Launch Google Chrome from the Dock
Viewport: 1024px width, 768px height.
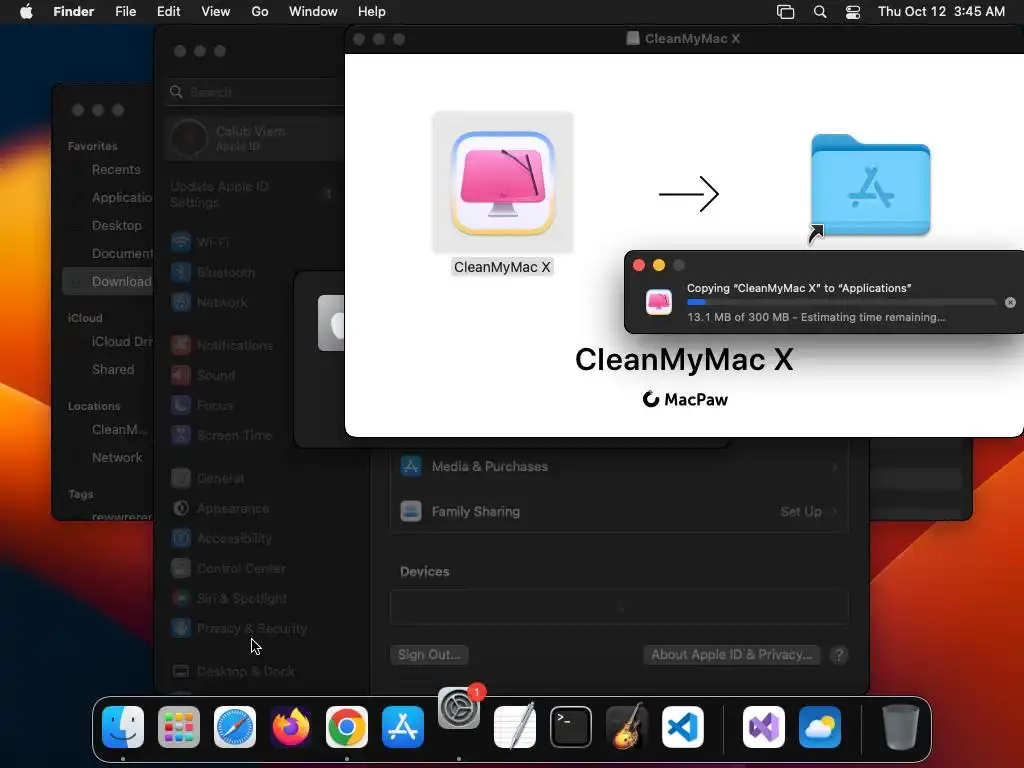pyautogui.click(x=347, y=727)
